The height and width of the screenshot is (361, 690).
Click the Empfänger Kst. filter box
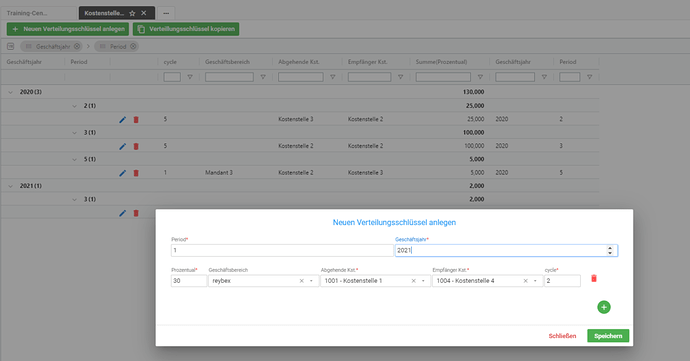tap(369, 77)
